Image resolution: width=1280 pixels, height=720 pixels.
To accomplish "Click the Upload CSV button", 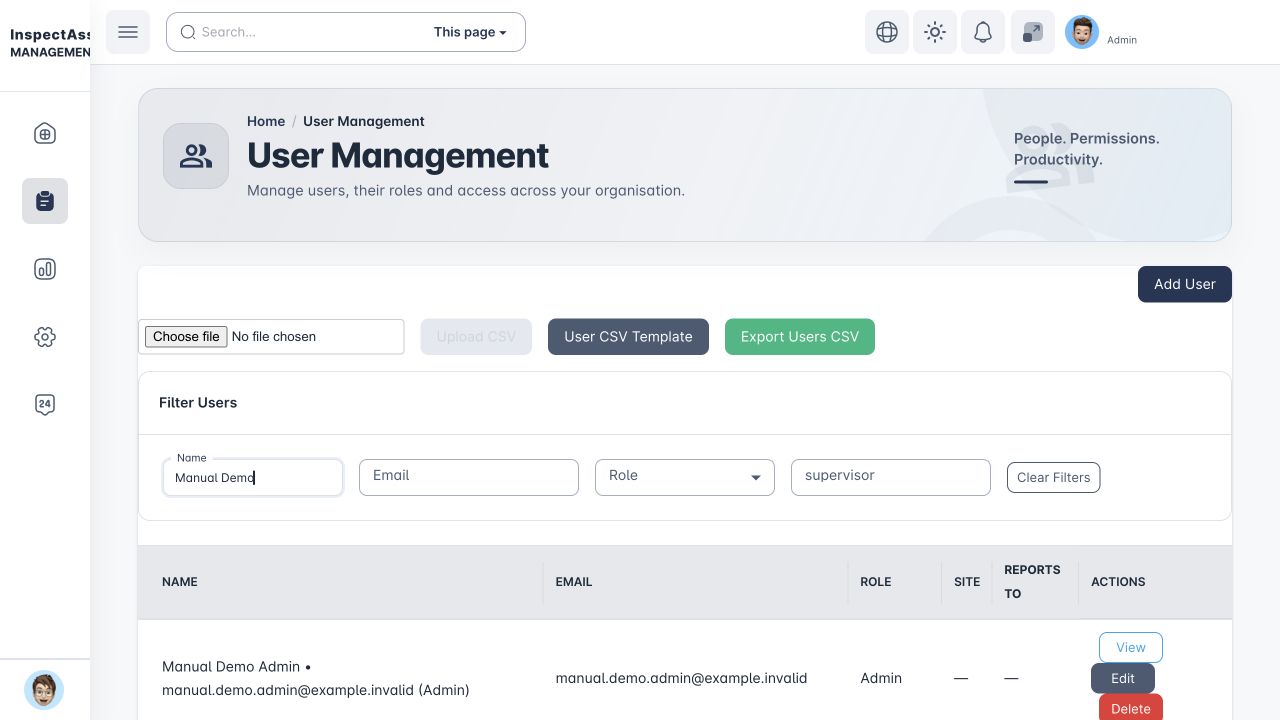I will [x=476, y=337].
